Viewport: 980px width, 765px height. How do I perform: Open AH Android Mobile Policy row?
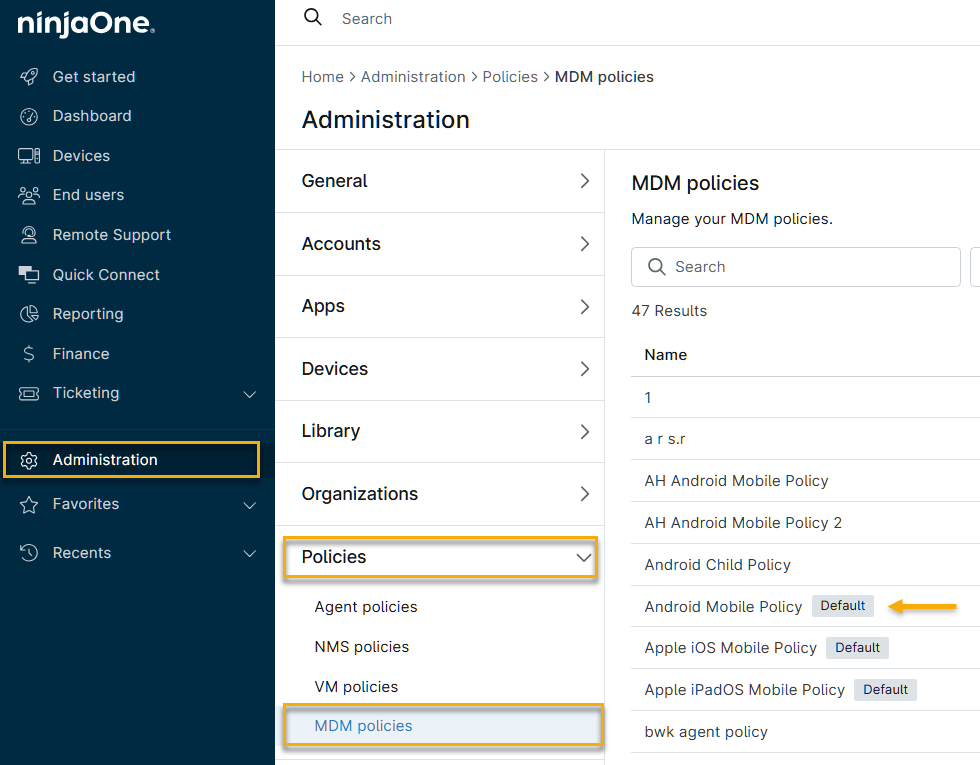click(x=736, y=481)
